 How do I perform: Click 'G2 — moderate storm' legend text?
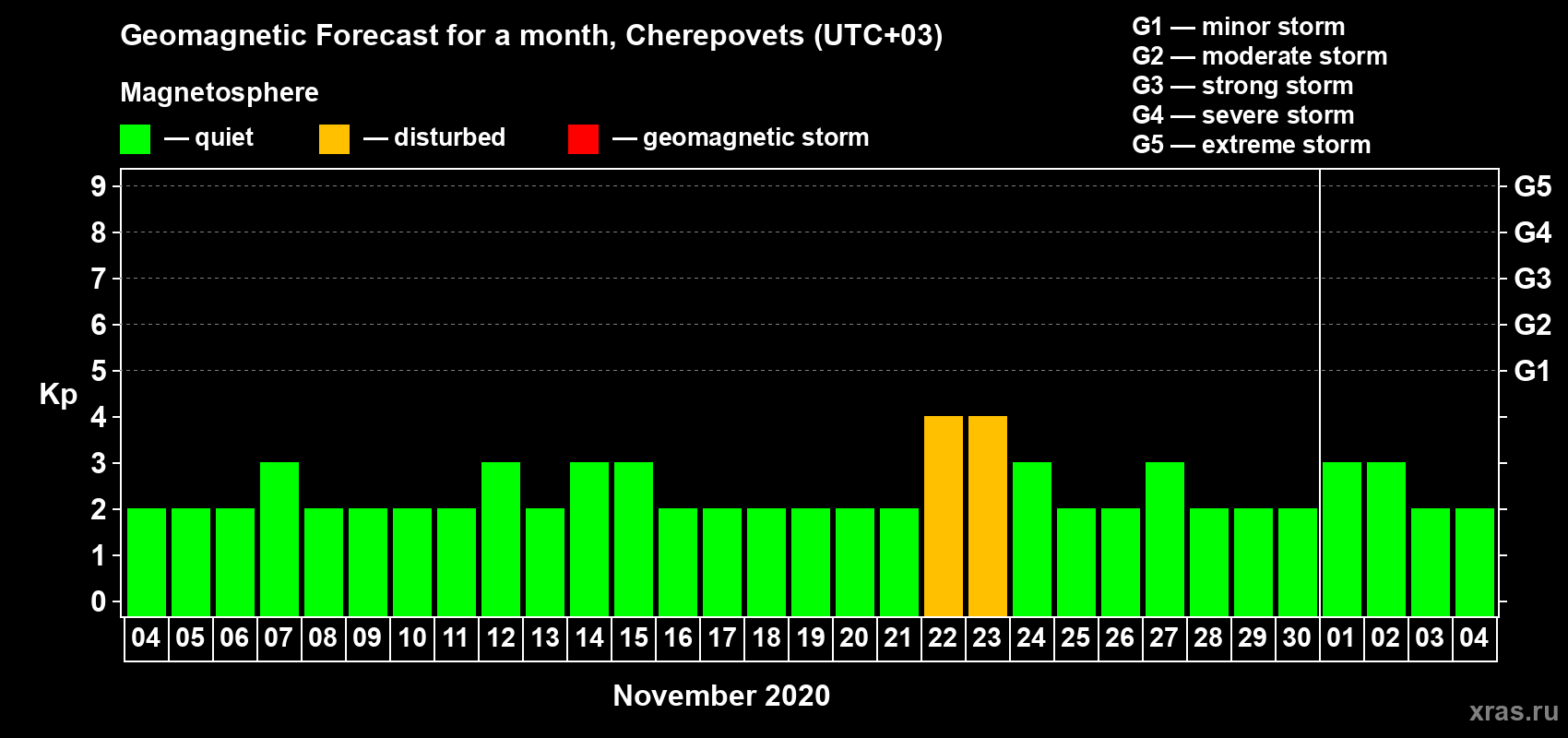click(1260, 56)
